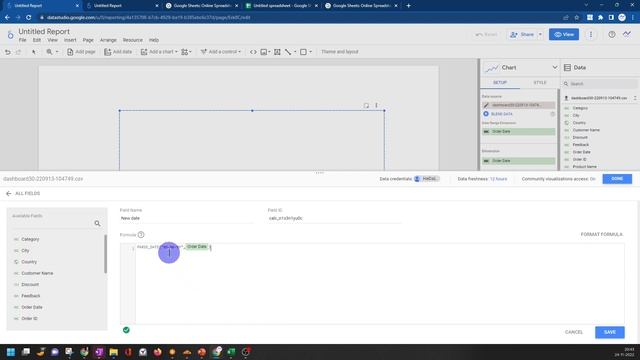The image size is (640, 360).
Task: Open the more options menu near View
Action: point(591,34)
